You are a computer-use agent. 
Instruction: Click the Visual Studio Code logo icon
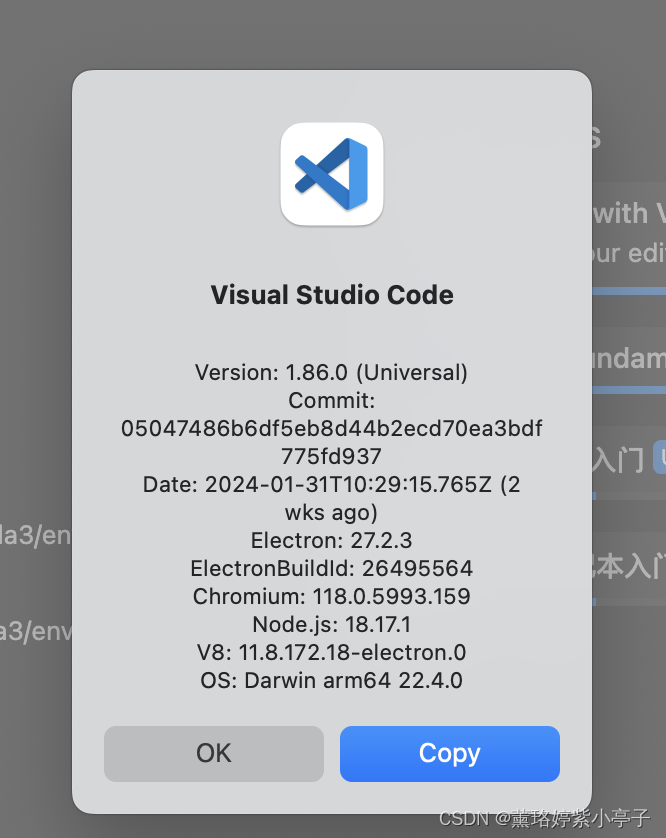[x=331, y=173]
